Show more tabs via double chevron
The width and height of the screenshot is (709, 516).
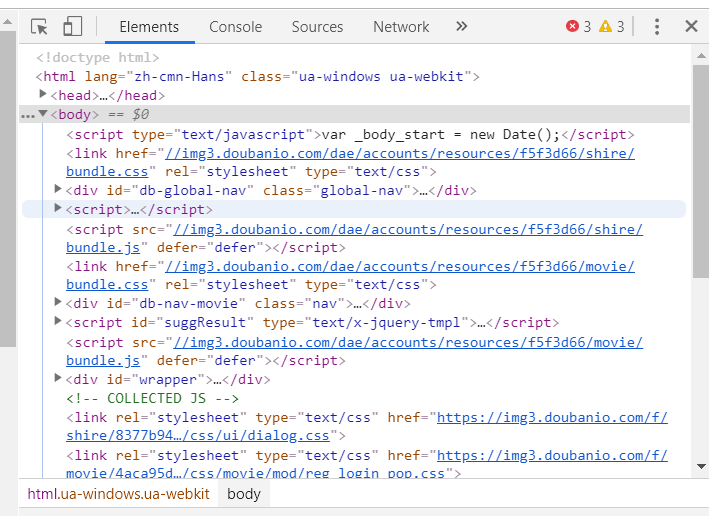click(461, 26)
